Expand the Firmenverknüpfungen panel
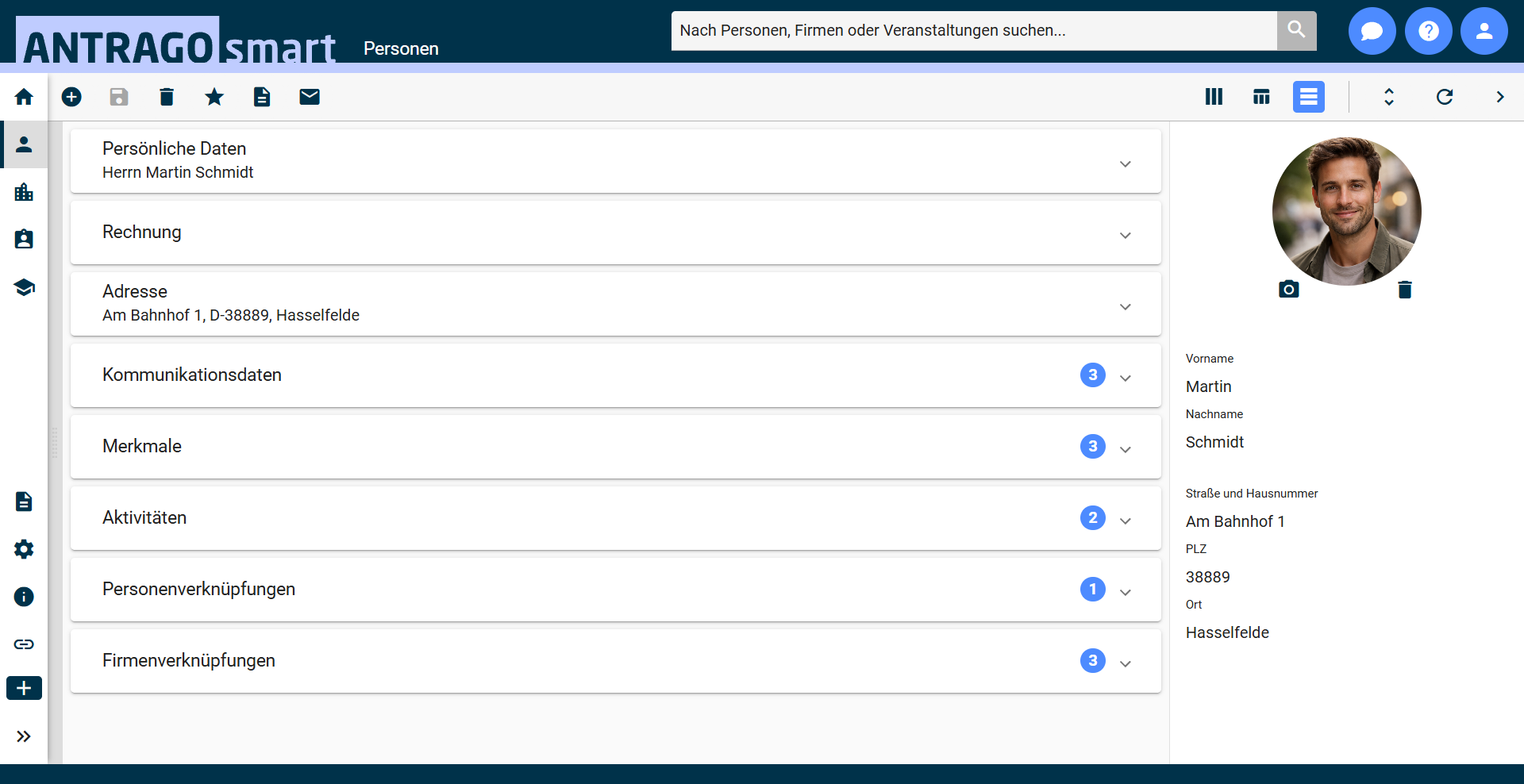Image resolution: width=1524 pixels, height=784 pixels. coord(1125,664)
